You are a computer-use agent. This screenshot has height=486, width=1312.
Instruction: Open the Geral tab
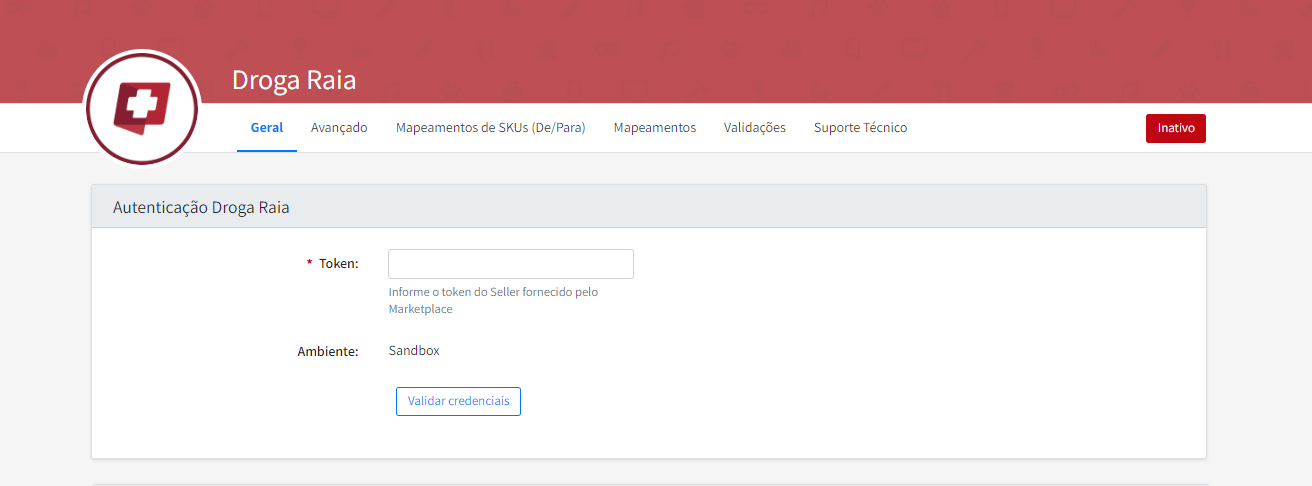267,128
